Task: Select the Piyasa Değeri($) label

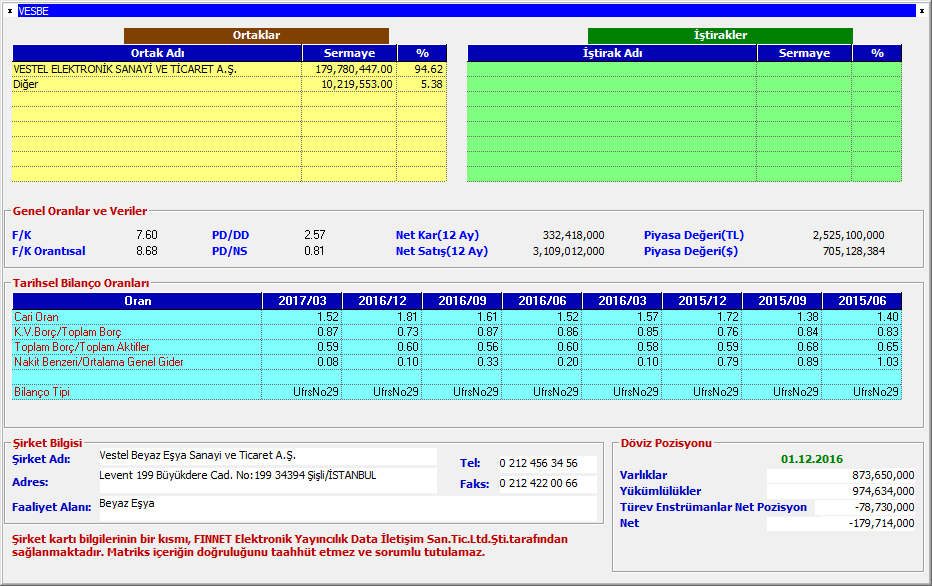Action: 691,251
